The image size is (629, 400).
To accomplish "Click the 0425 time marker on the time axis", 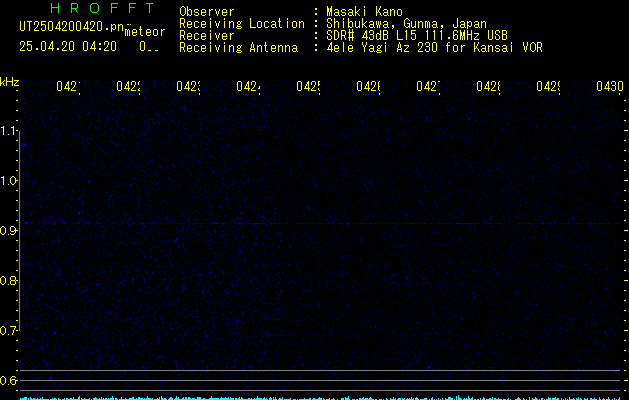I will point(308,86).
